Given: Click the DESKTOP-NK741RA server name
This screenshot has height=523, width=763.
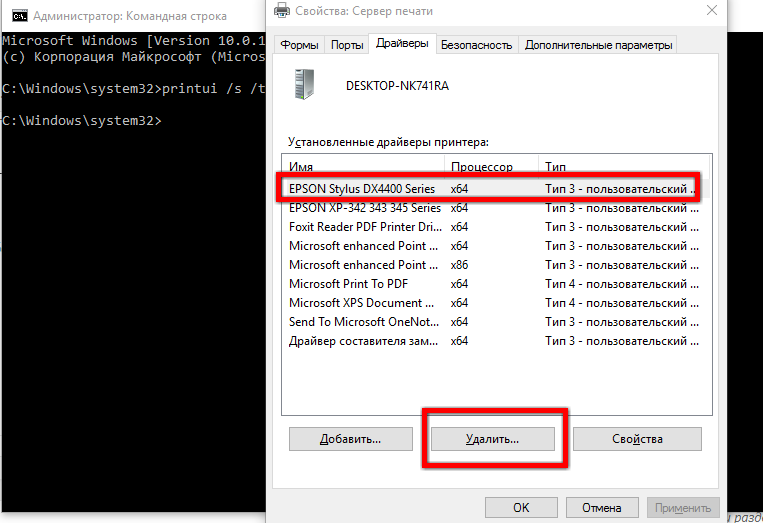Looking at the screenshot, I should coord(397,86).
